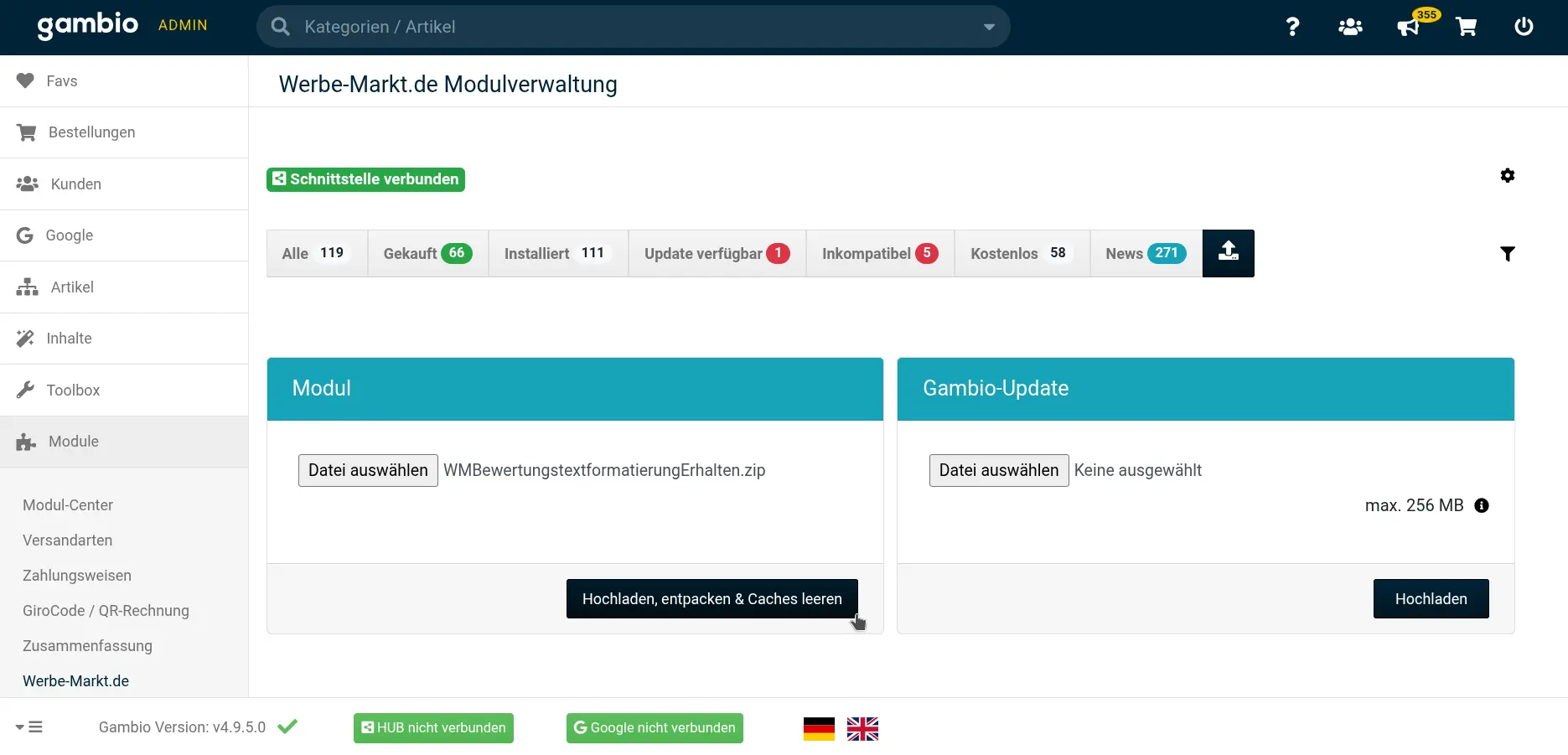Click the gambio logo
This screenshot has height=755, width=1568.
click(x=88, y=25)
